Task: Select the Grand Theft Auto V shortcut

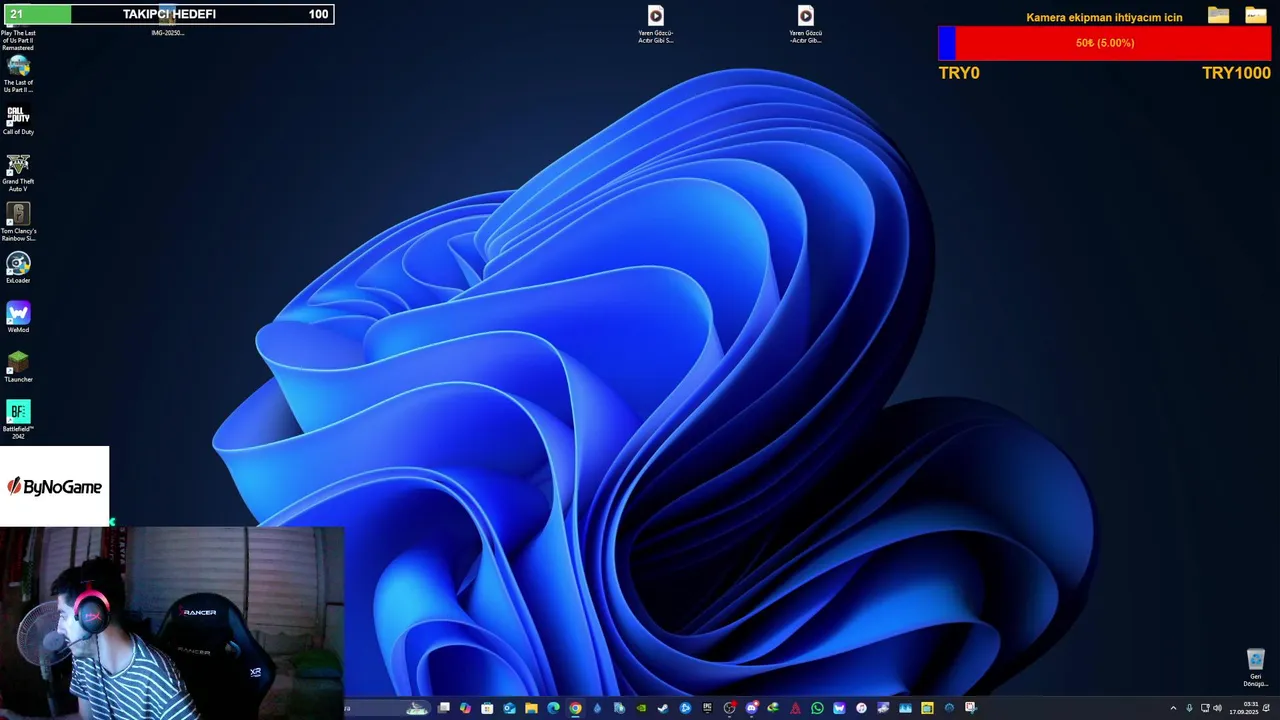Action: click(18, 172)
